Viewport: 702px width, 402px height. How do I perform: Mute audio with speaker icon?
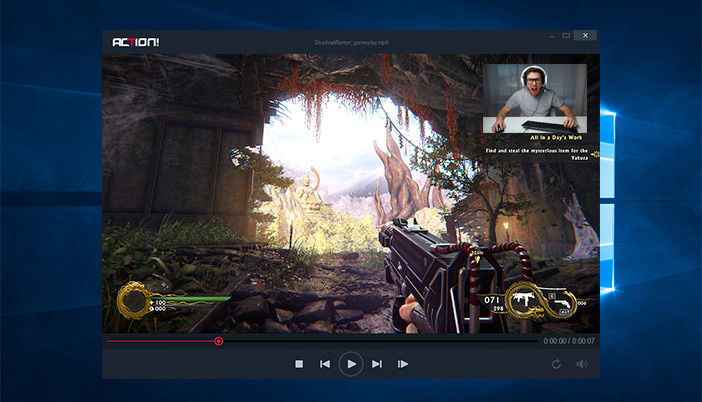pyautogui.click(x=582, y=364)
